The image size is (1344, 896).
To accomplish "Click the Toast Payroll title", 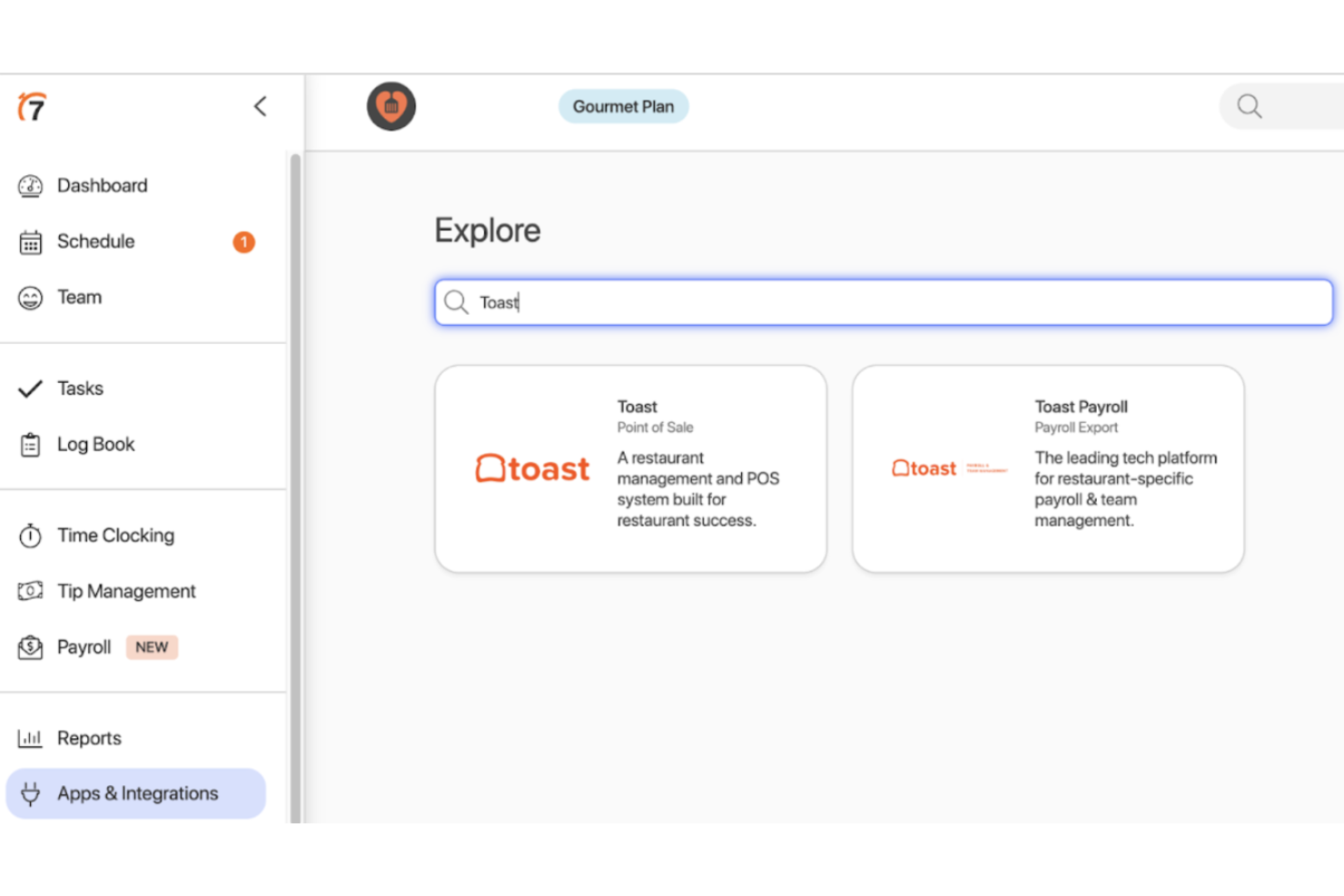I will click(1081, 407).
